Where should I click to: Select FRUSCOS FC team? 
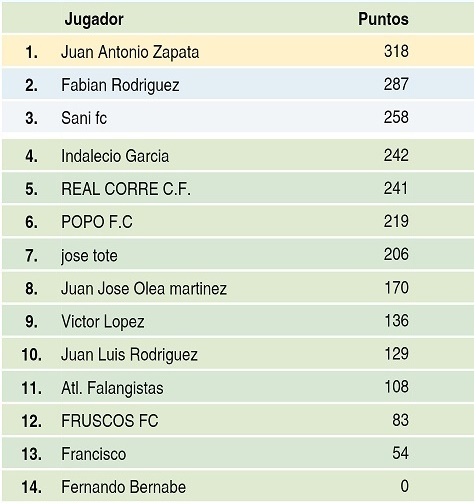(x=110, y=421)
